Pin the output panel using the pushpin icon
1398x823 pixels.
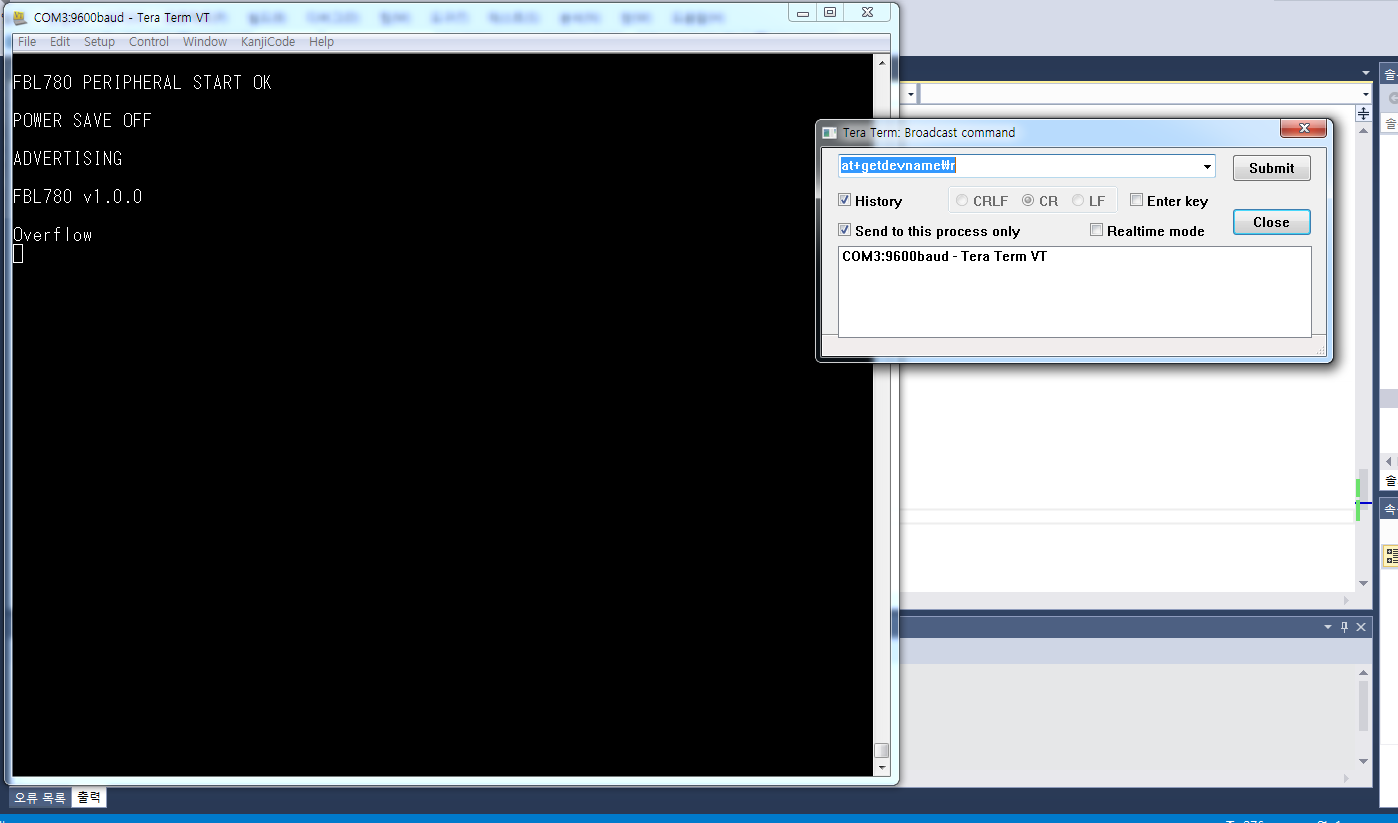1345,627
